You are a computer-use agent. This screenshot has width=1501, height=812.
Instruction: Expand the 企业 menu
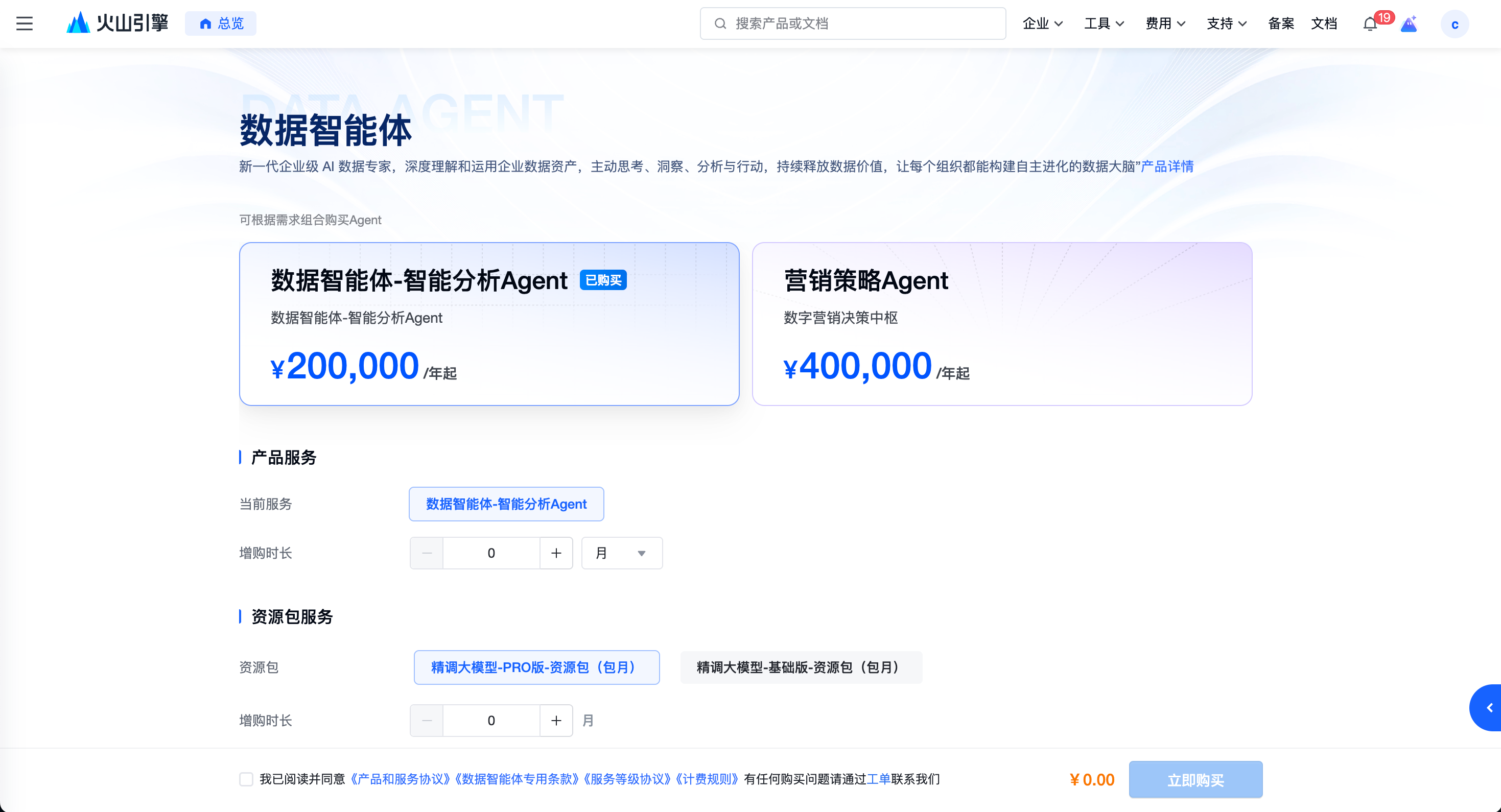pyautogui.click(x=1042, y=23)
